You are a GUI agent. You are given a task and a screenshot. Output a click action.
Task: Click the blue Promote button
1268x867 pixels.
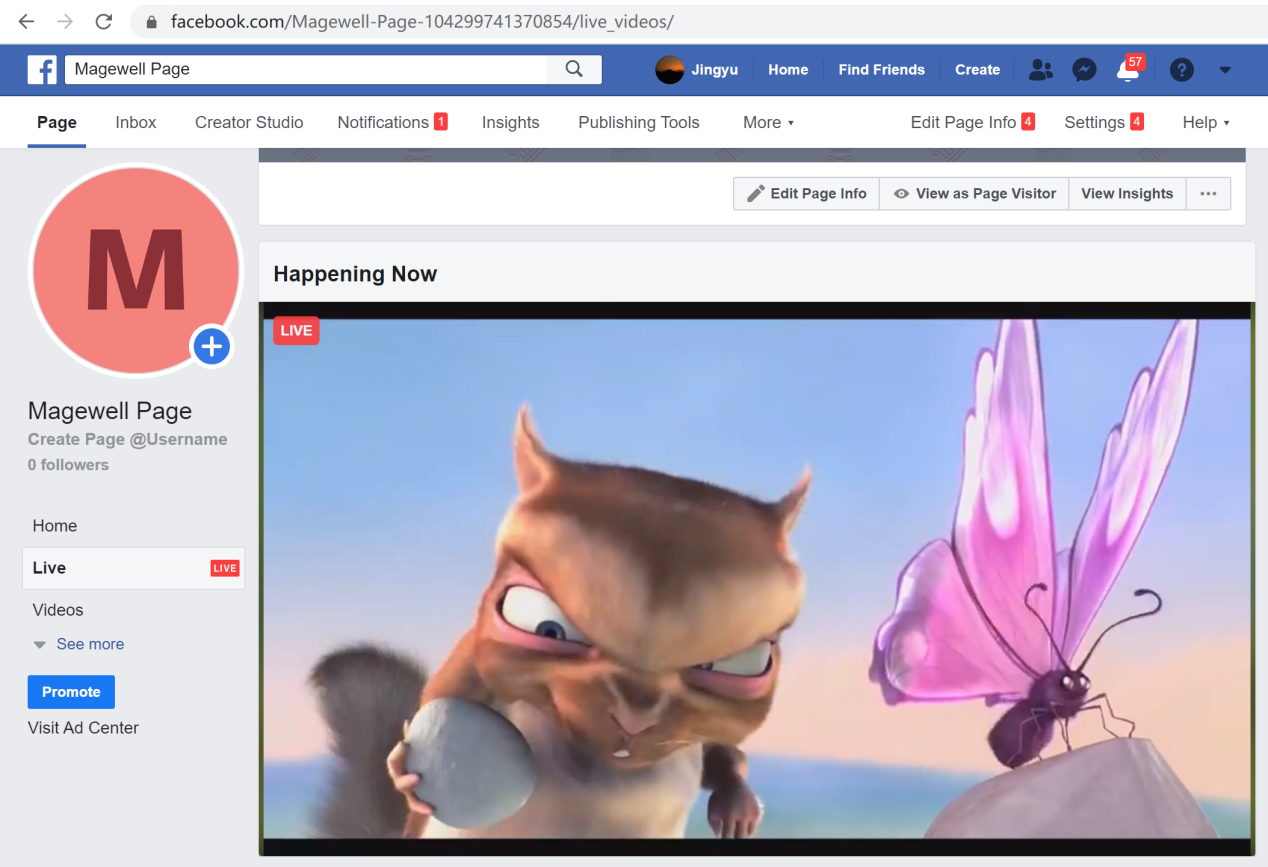click(71, 692)
